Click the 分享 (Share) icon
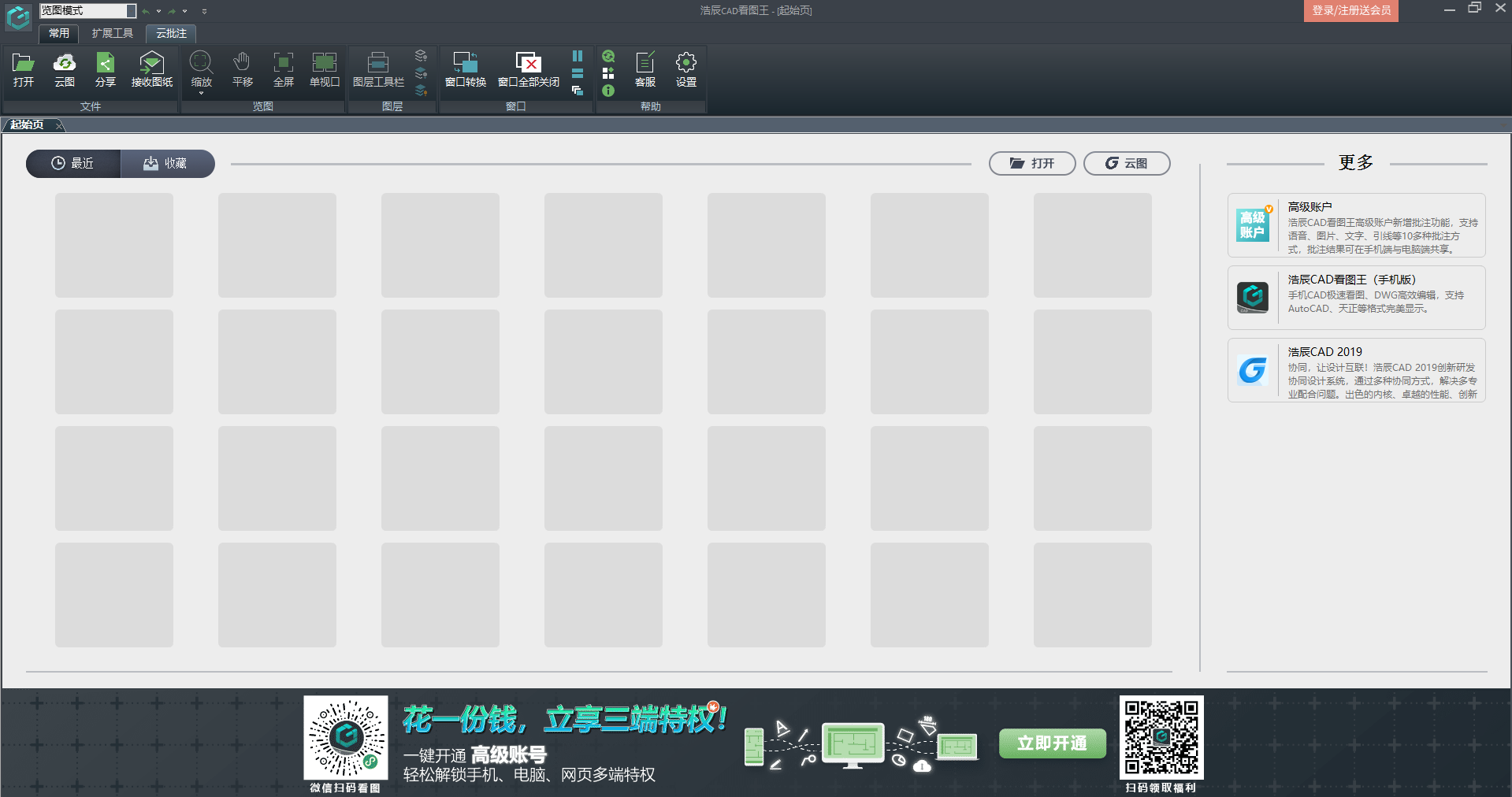Image resolution: width=1512 pixels, height=797 pixels. (x=106, y=70)
